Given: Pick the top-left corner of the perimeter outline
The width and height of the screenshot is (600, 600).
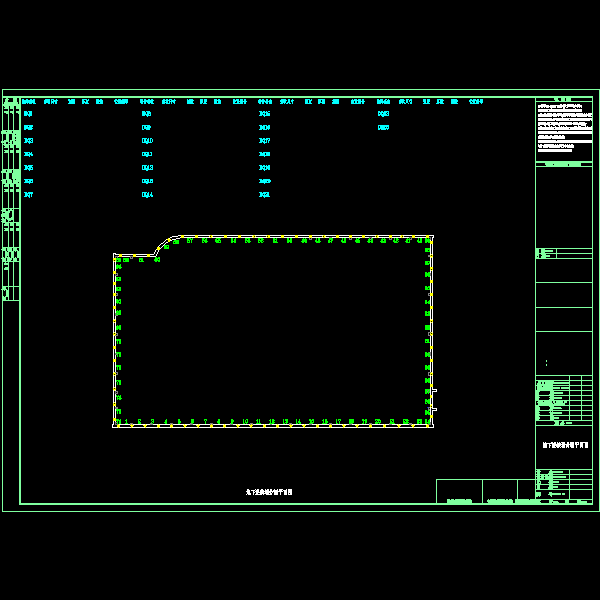Looking at the screenshot, I should (115, 256).
